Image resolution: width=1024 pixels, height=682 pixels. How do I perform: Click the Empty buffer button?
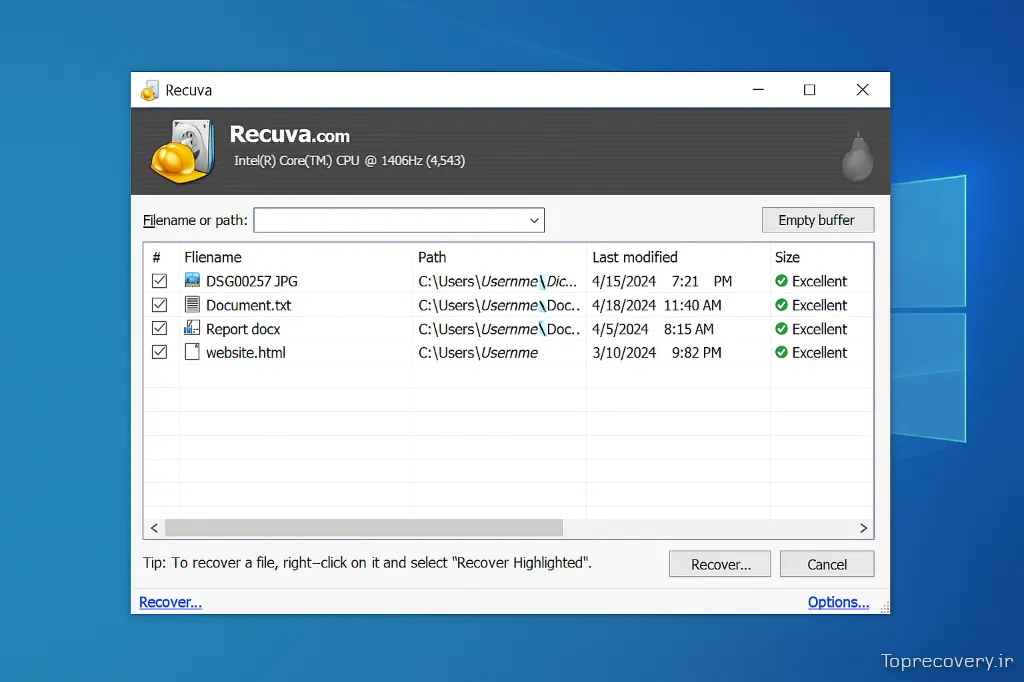click(817, 220)
